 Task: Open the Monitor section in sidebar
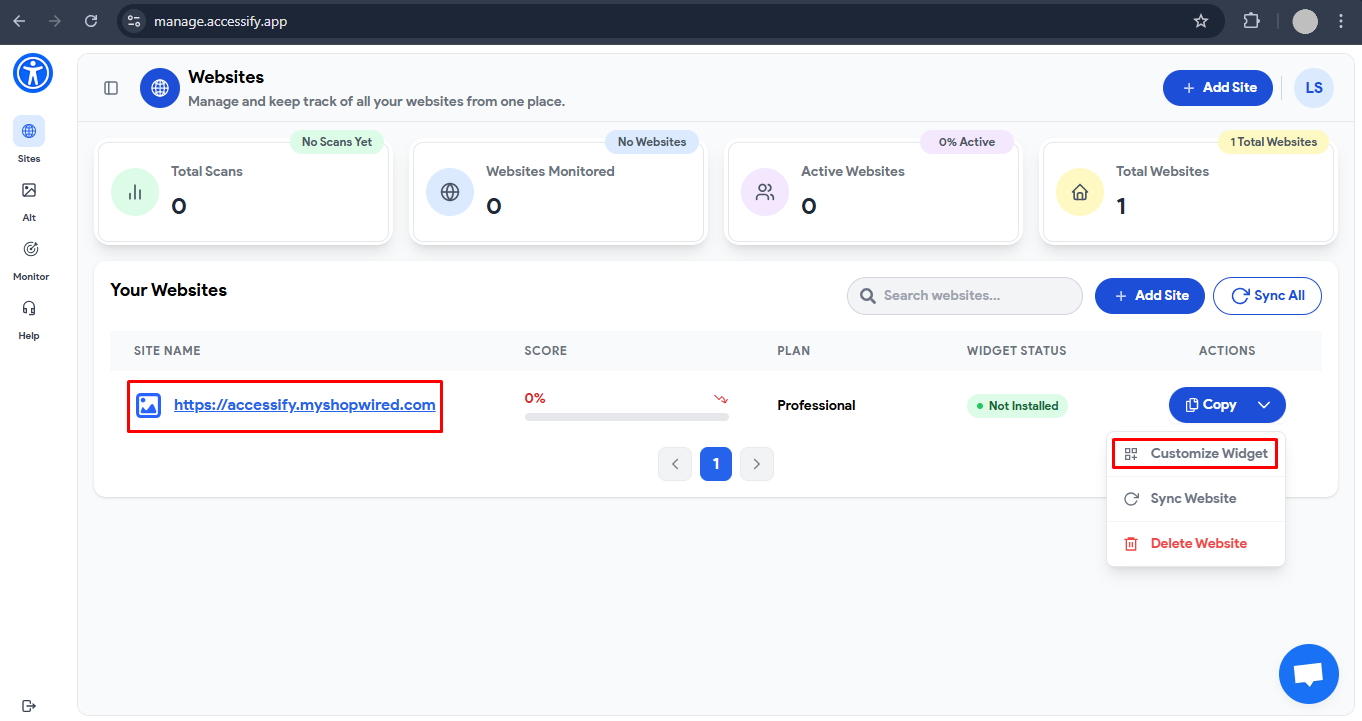[30, 255]
